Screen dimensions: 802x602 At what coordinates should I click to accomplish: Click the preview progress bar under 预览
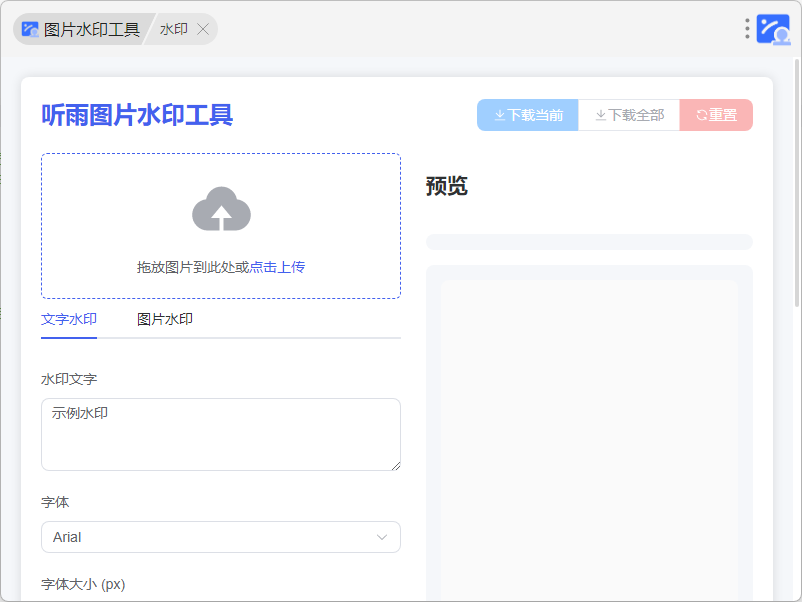[589, 242]
